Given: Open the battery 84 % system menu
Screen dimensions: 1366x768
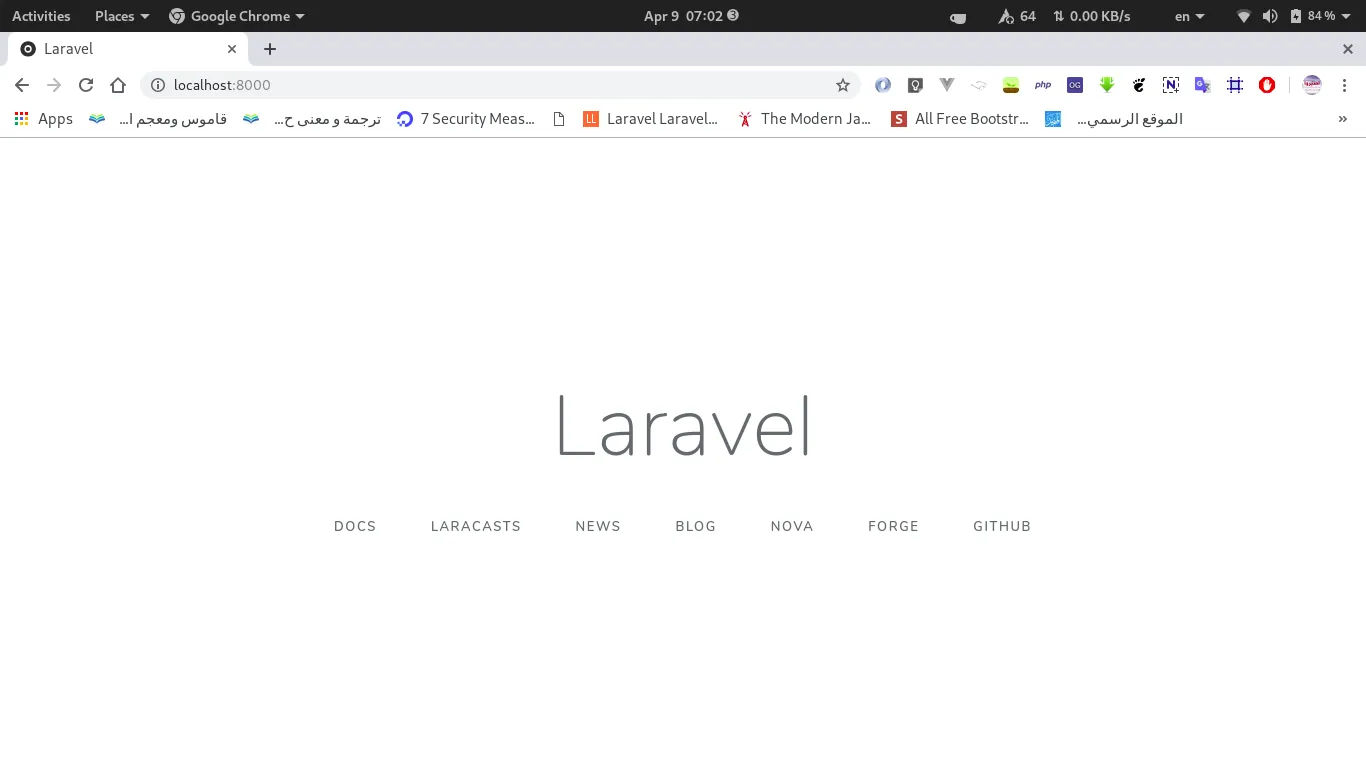Looking at the screenshot, I should [x=1321, y=16].
